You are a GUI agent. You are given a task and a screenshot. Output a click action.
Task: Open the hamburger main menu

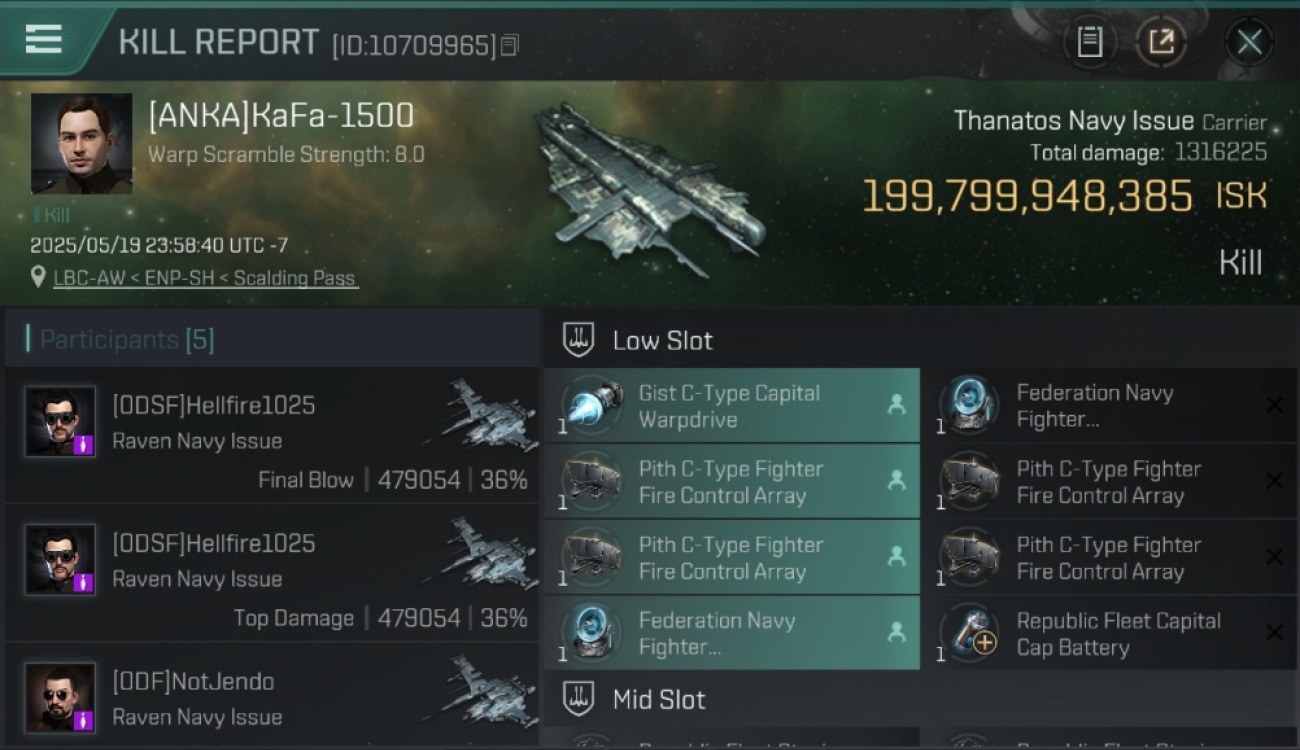[44, 39]
